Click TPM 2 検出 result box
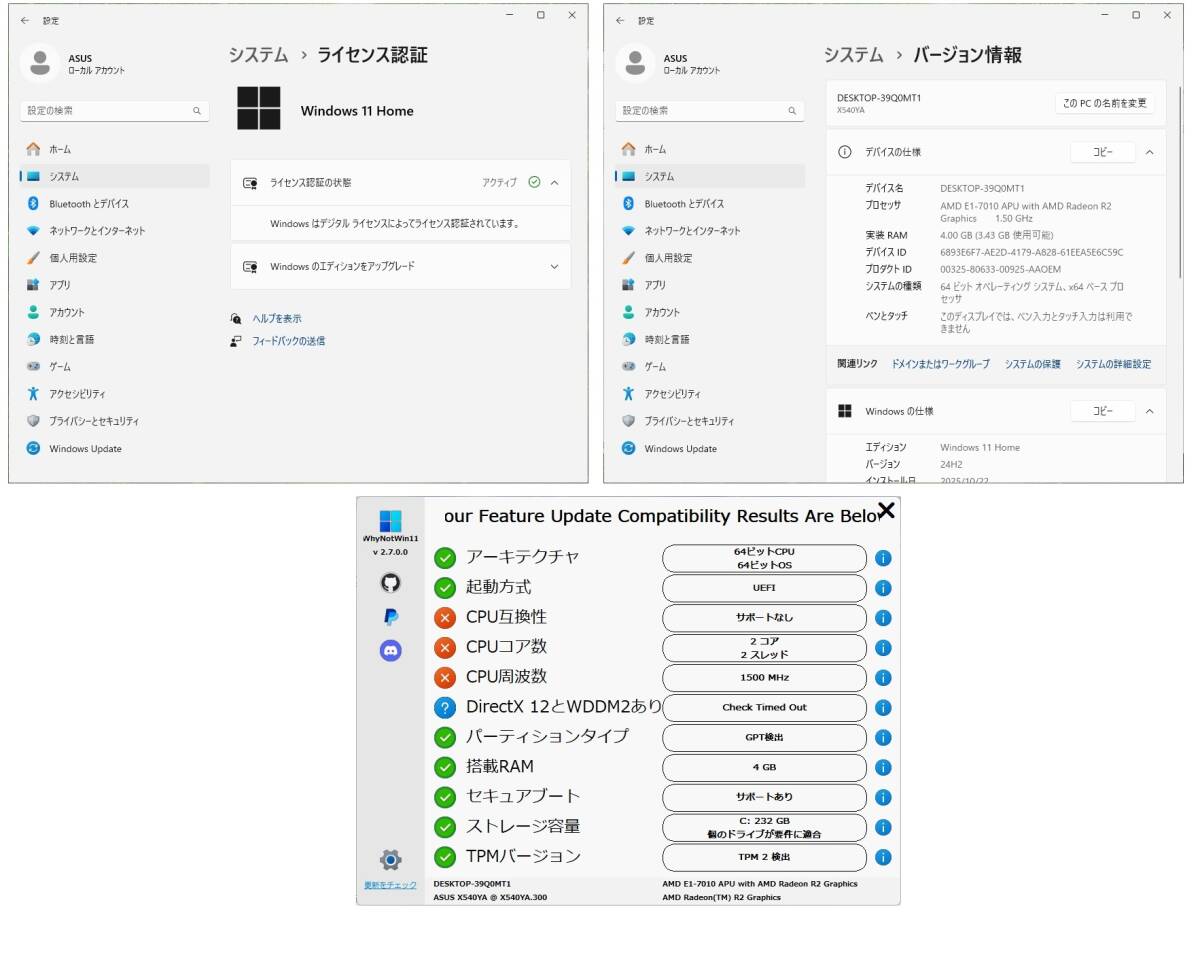Viewport: 1200px width, 964px height. click(764, 857)
